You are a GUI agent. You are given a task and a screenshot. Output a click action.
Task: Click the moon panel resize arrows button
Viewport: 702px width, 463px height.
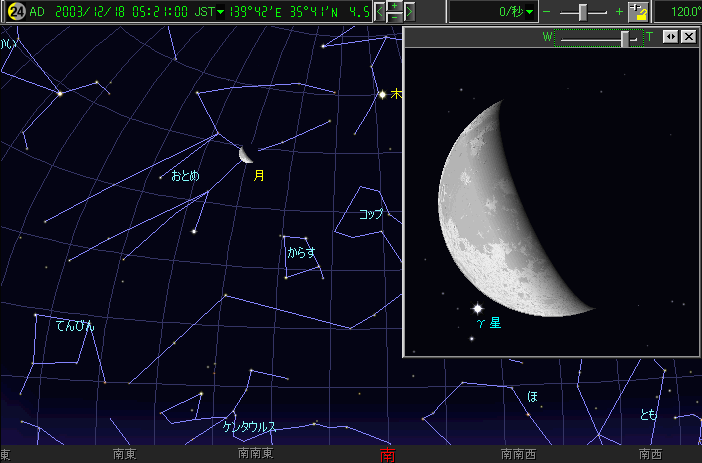[x=671, y=37]
